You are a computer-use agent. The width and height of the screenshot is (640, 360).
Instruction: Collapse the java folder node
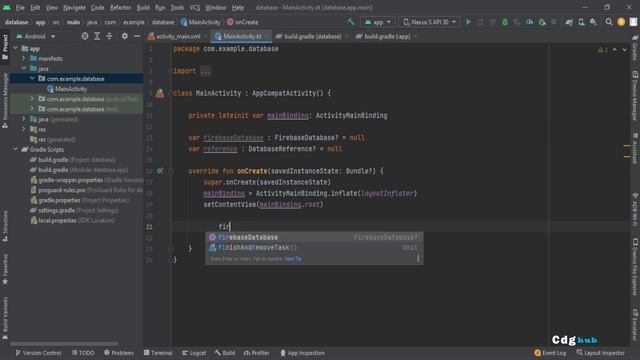click(24, 69)
